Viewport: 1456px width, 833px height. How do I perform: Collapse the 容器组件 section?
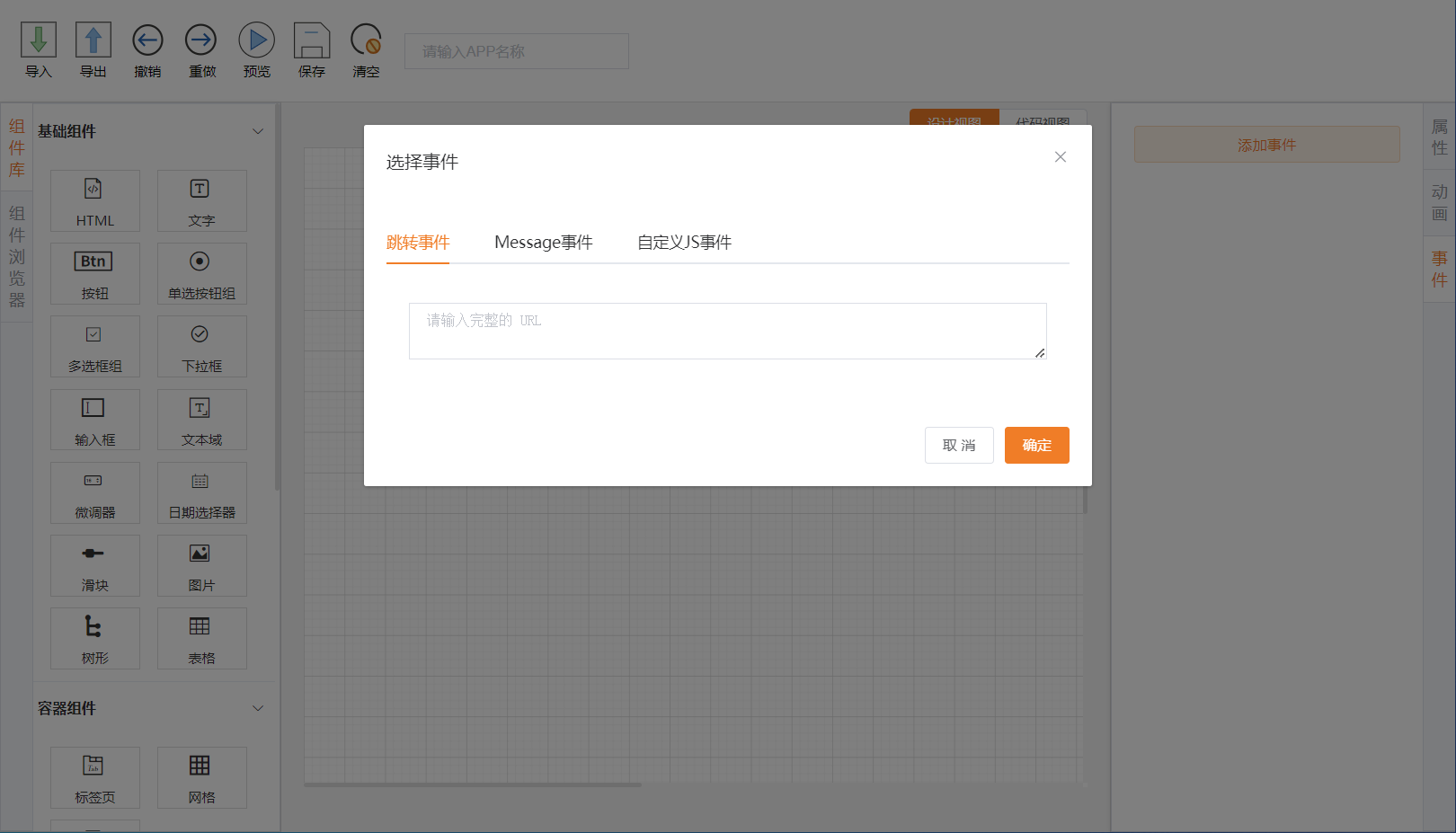tap(258, 708)
